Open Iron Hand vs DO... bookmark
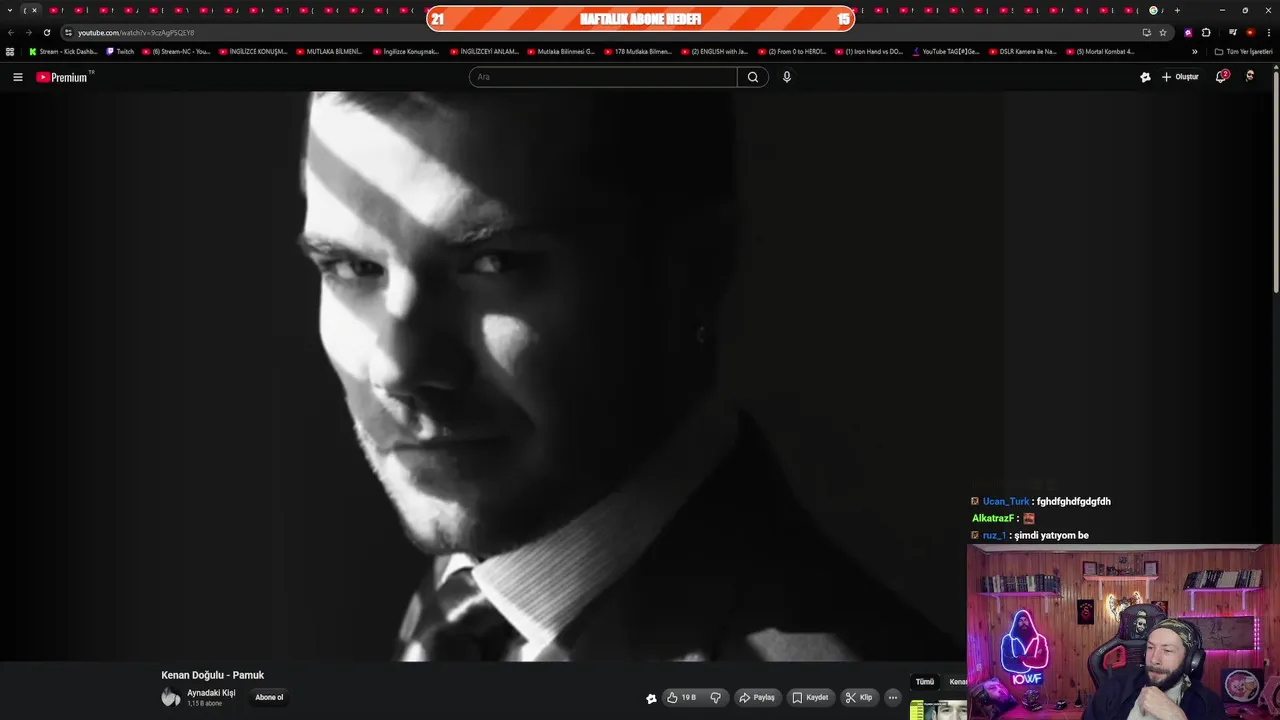 tap(869, 51)
